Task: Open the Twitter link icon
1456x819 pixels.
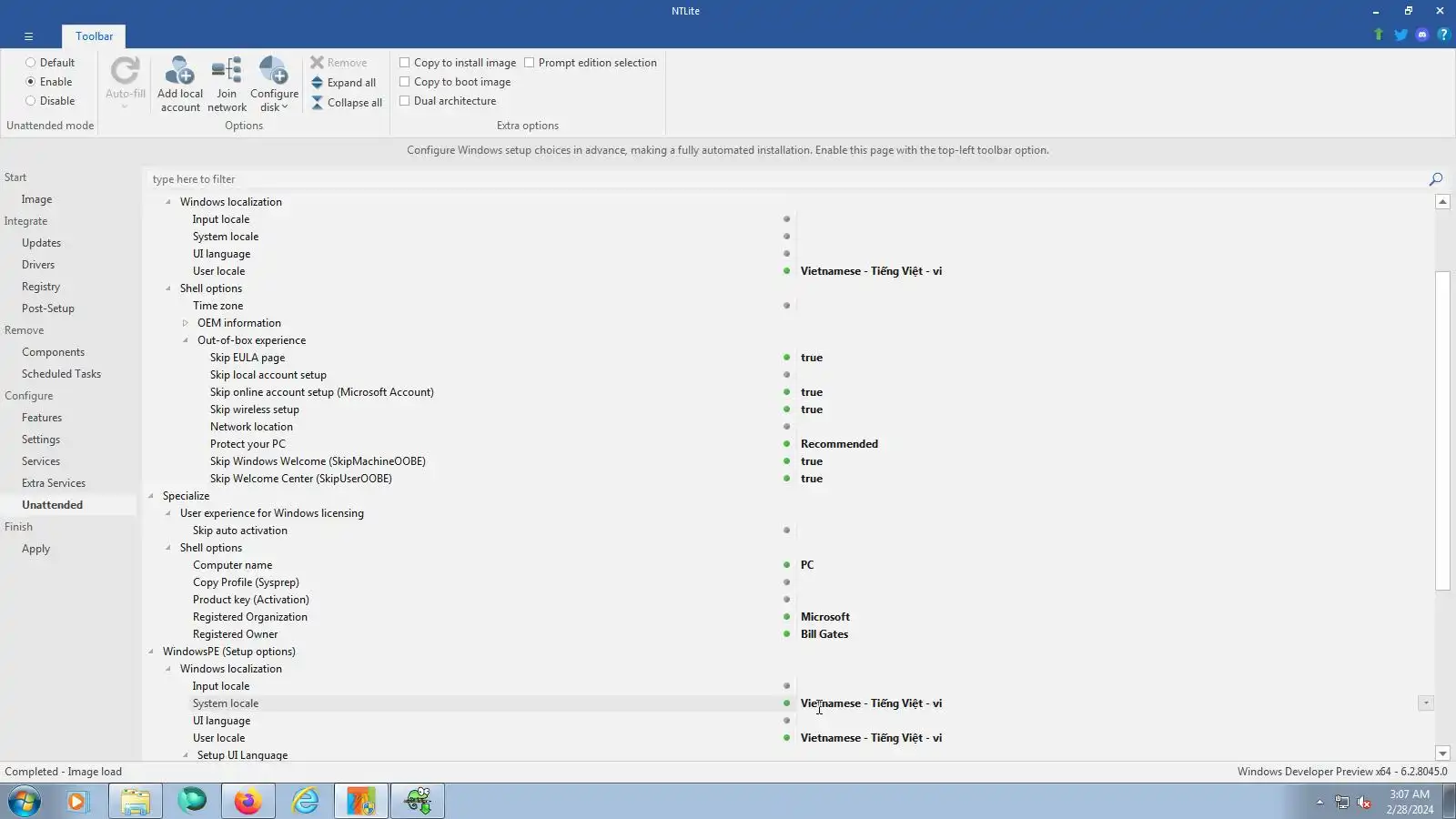Action: (x=1400, y=35)
